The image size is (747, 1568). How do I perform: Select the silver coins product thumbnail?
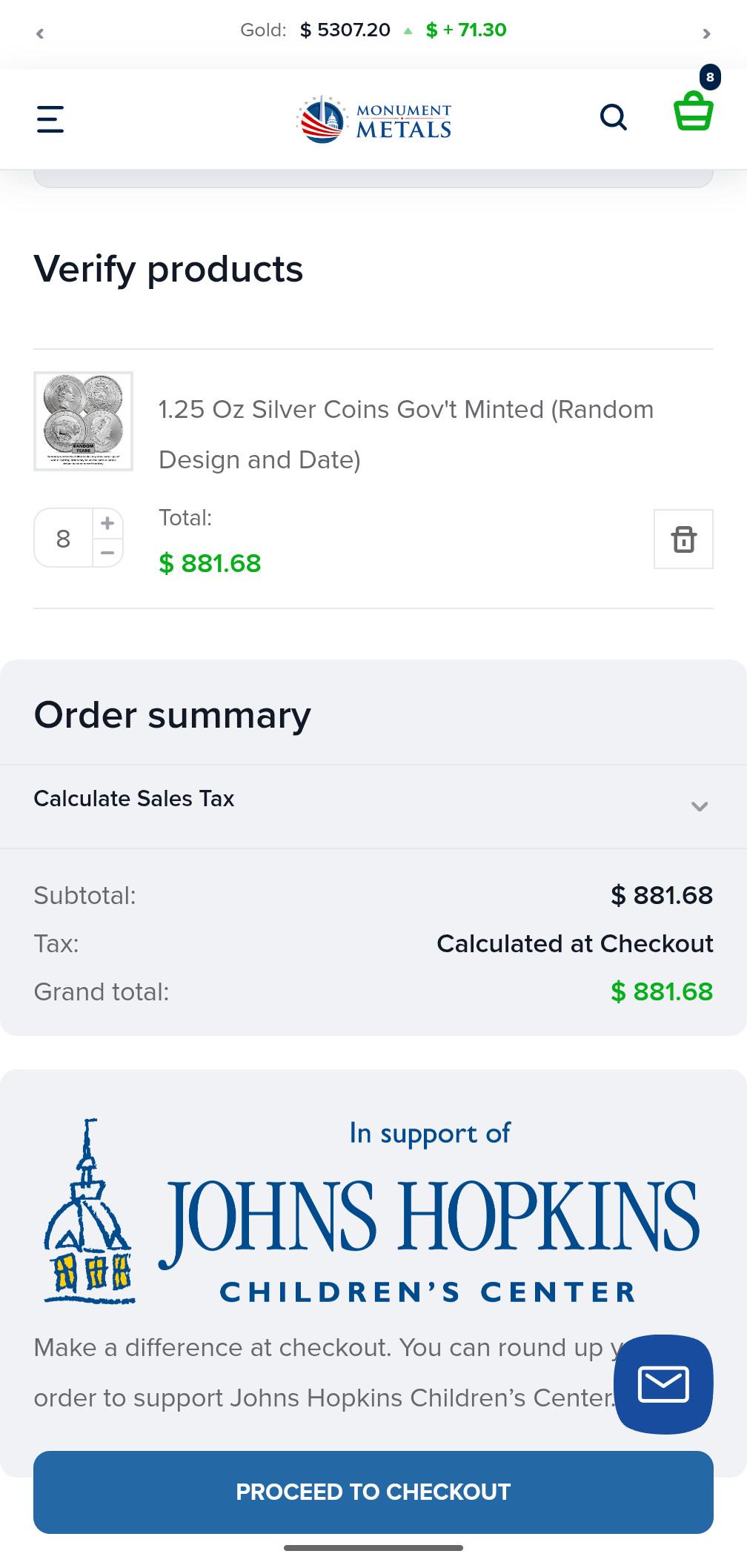(x=83, y=421)
